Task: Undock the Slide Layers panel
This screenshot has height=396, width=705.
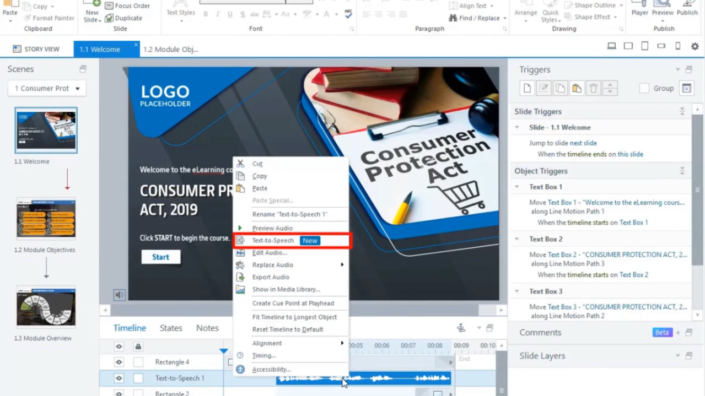Action: [689, 356]
